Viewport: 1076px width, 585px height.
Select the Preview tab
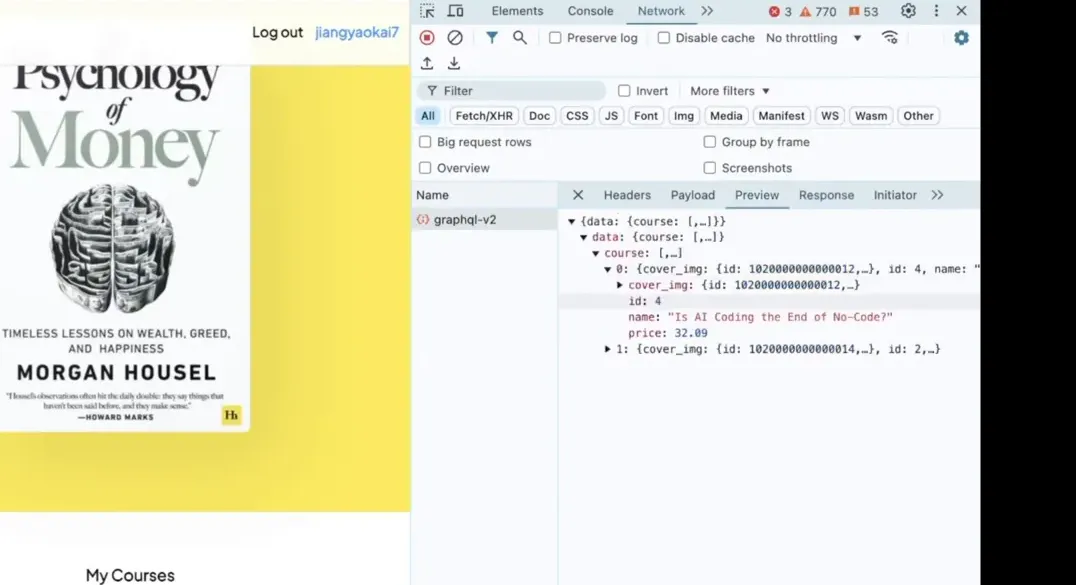coord(757,195)
